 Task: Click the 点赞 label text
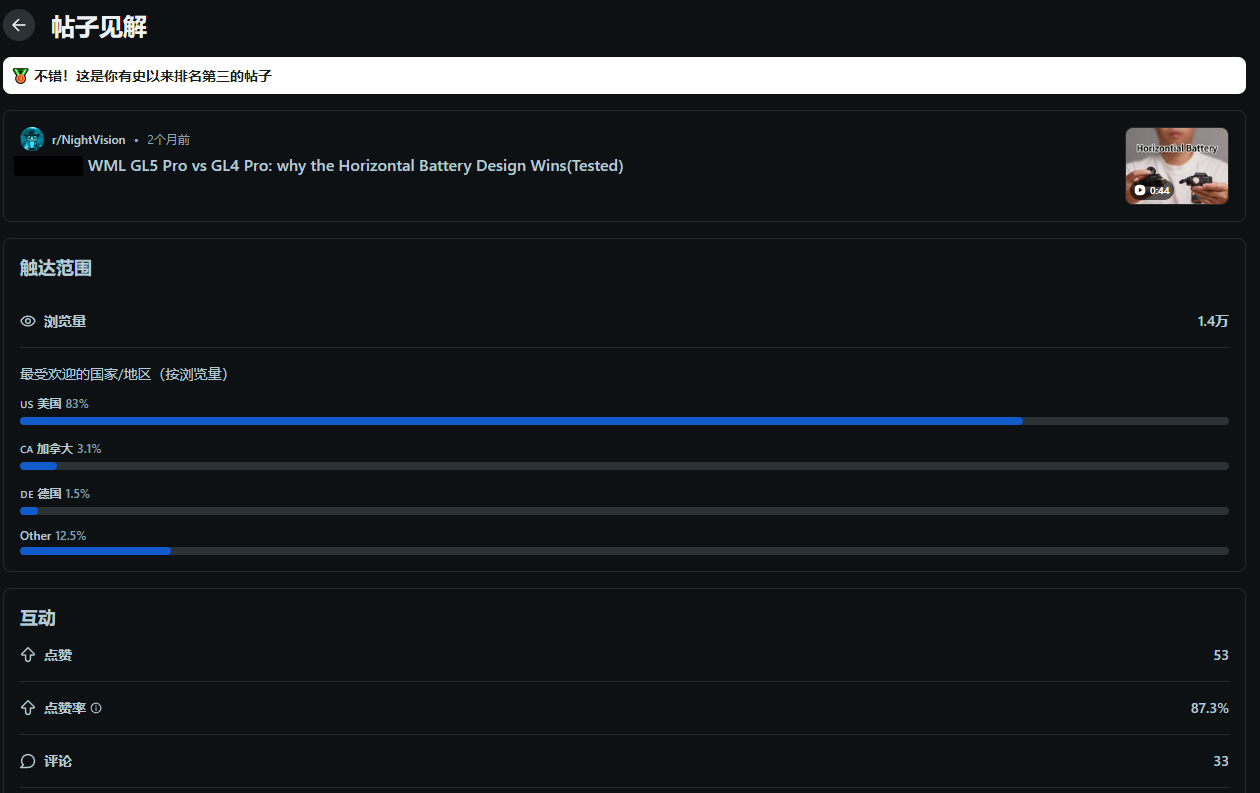(x=58, y=655)
